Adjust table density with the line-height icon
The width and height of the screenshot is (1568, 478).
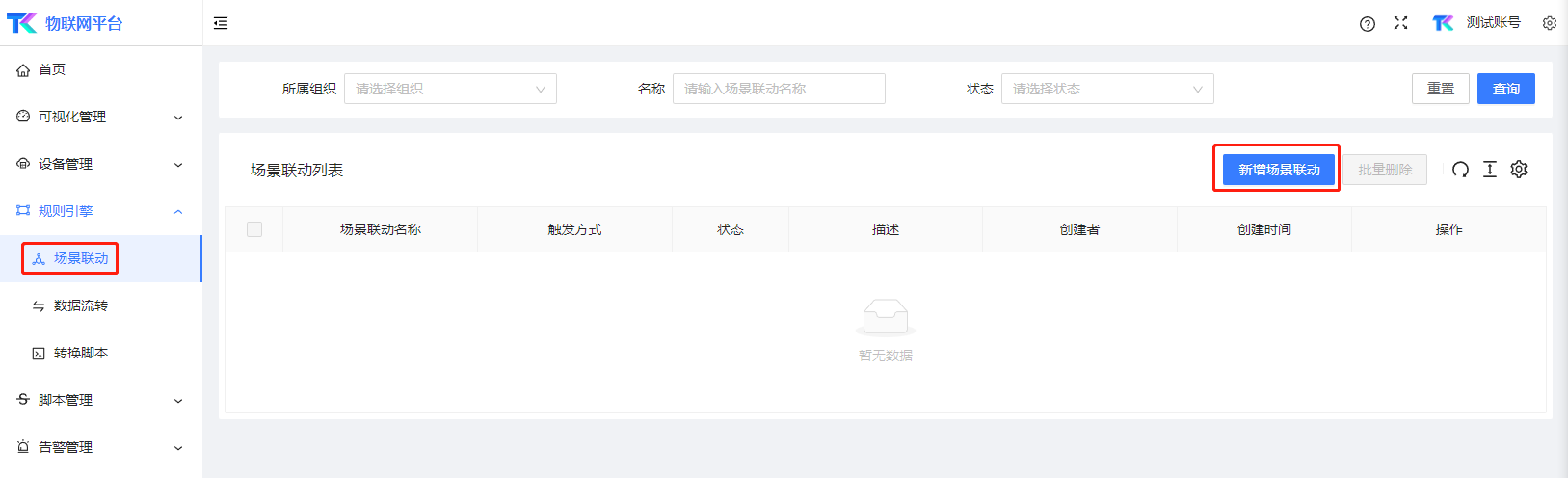point(1490,170)
